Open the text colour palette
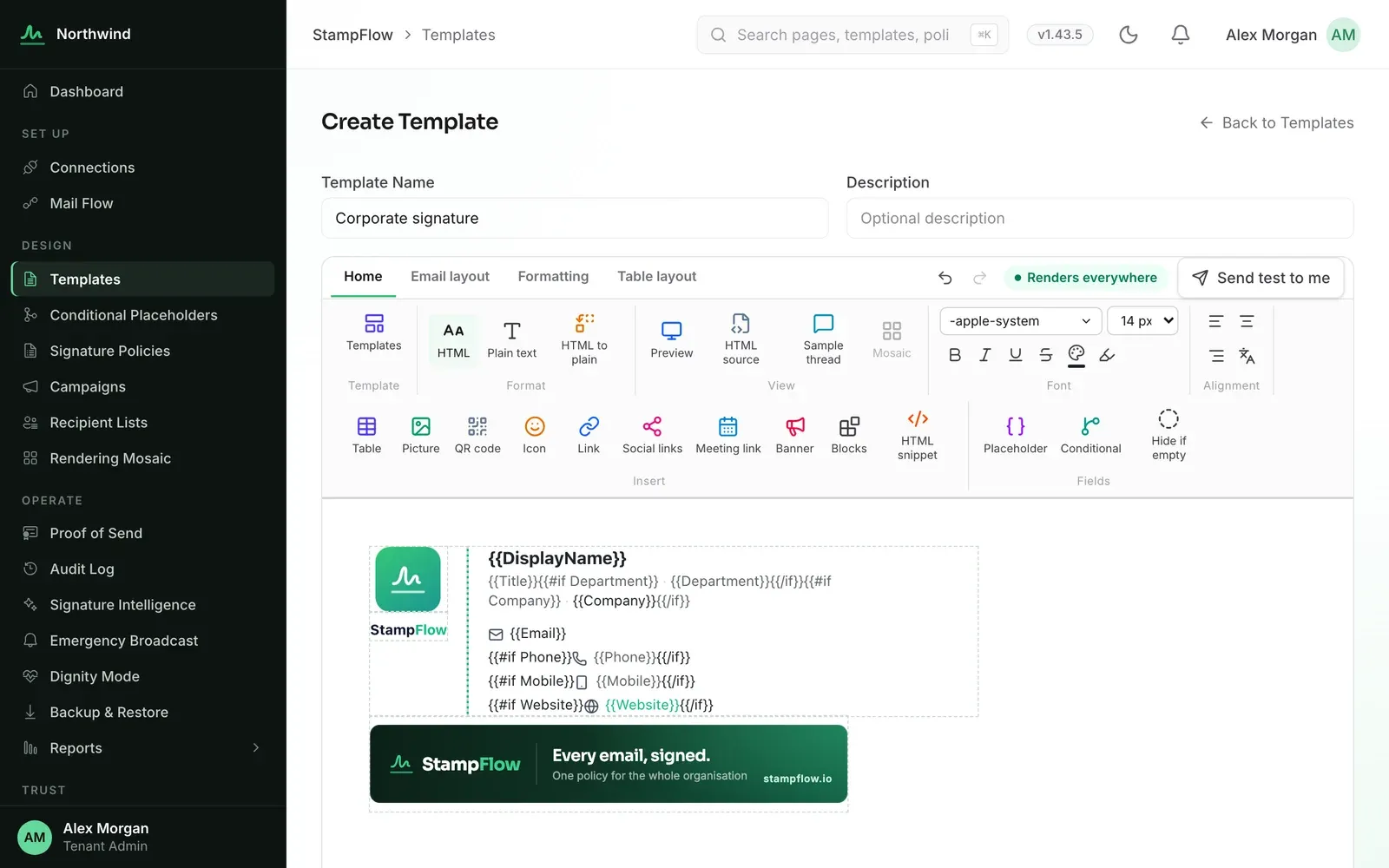1389x868 pixels. coord(1076,355)
